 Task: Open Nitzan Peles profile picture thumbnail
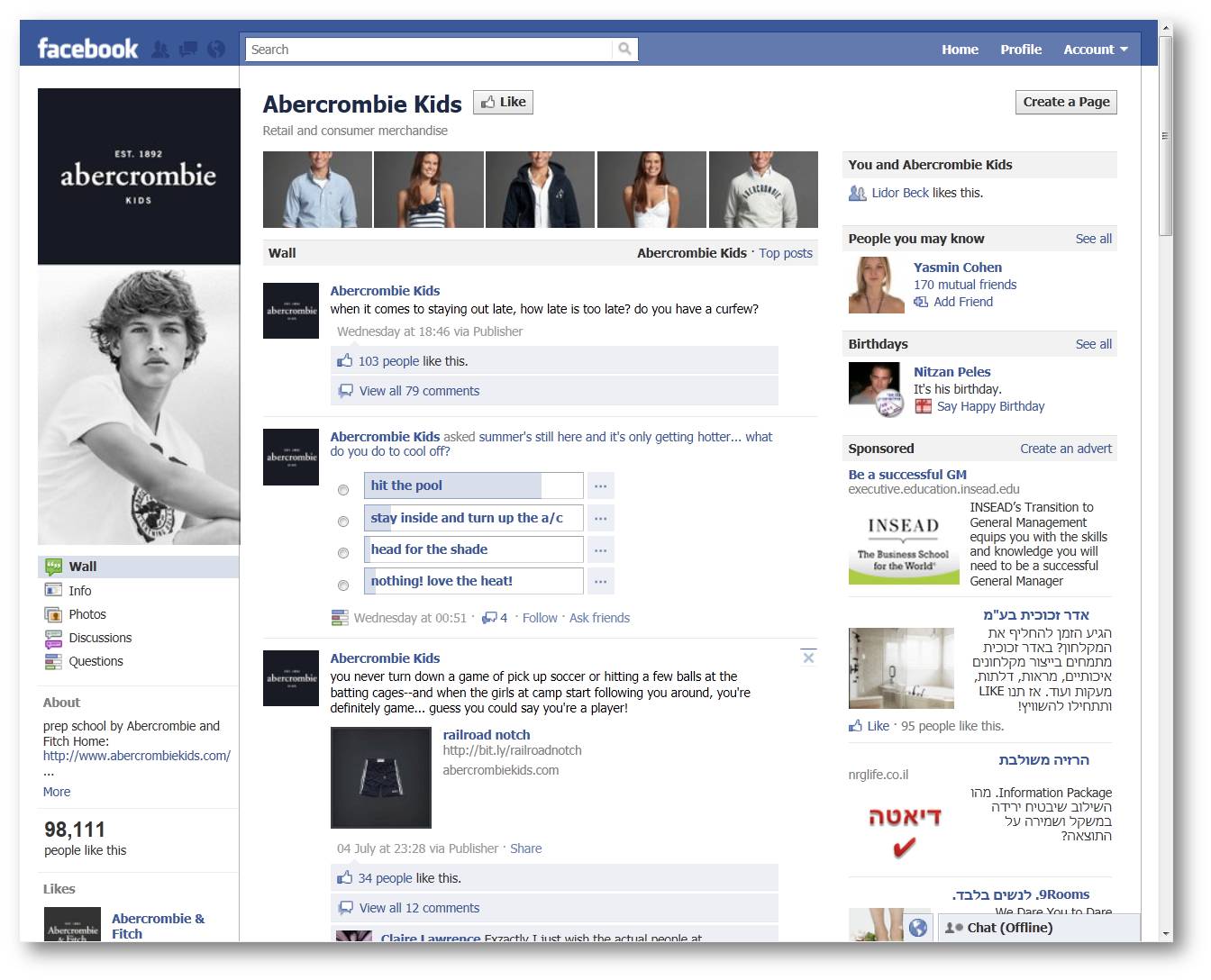pyautogui.click(x=876, y=390)
